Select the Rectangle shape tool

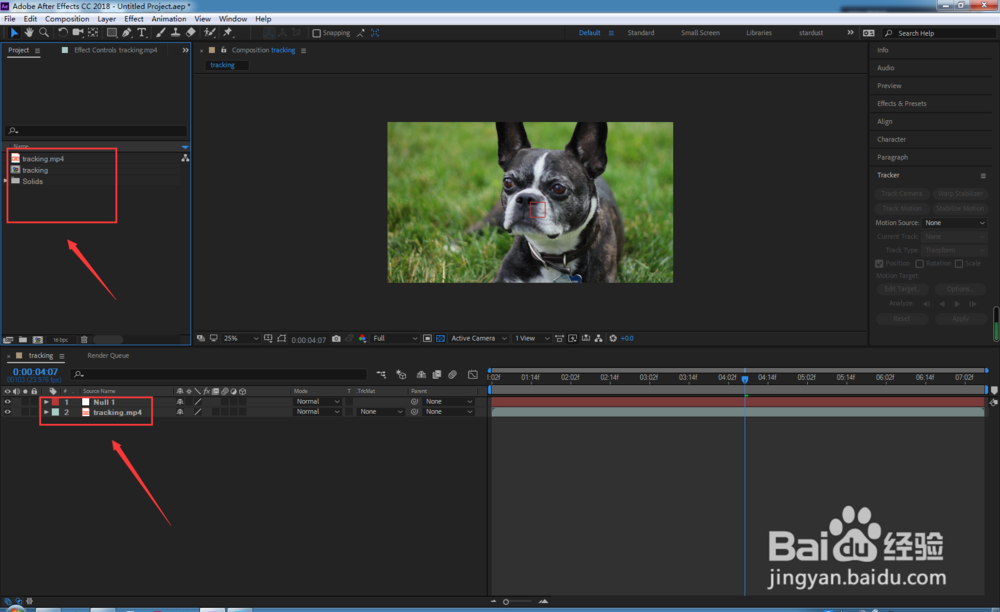pyautogui.click(x=112, y=33)
